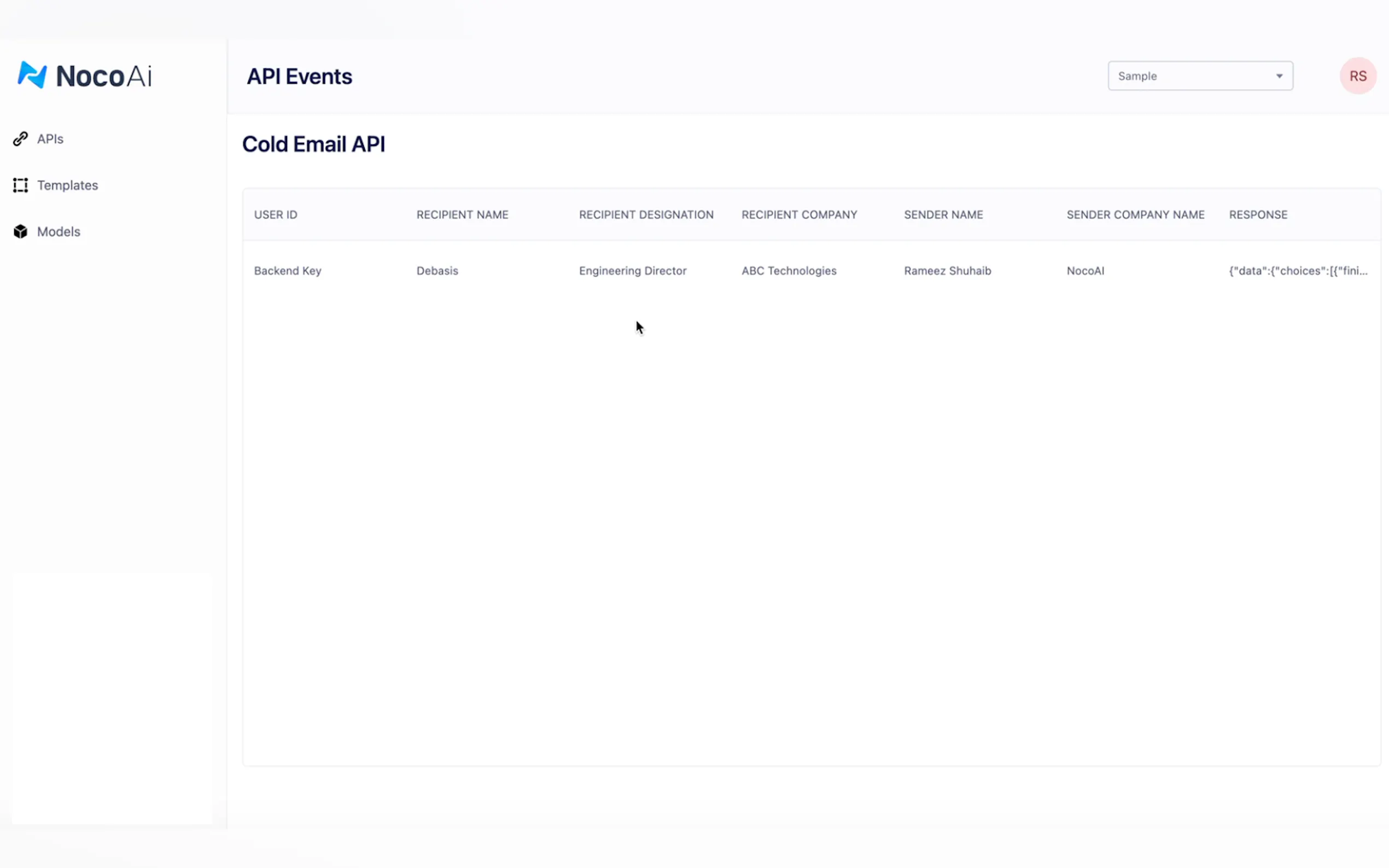Click the USER ID column header
The height and width of the screenshot is (868, 1389).
[276, 215]
